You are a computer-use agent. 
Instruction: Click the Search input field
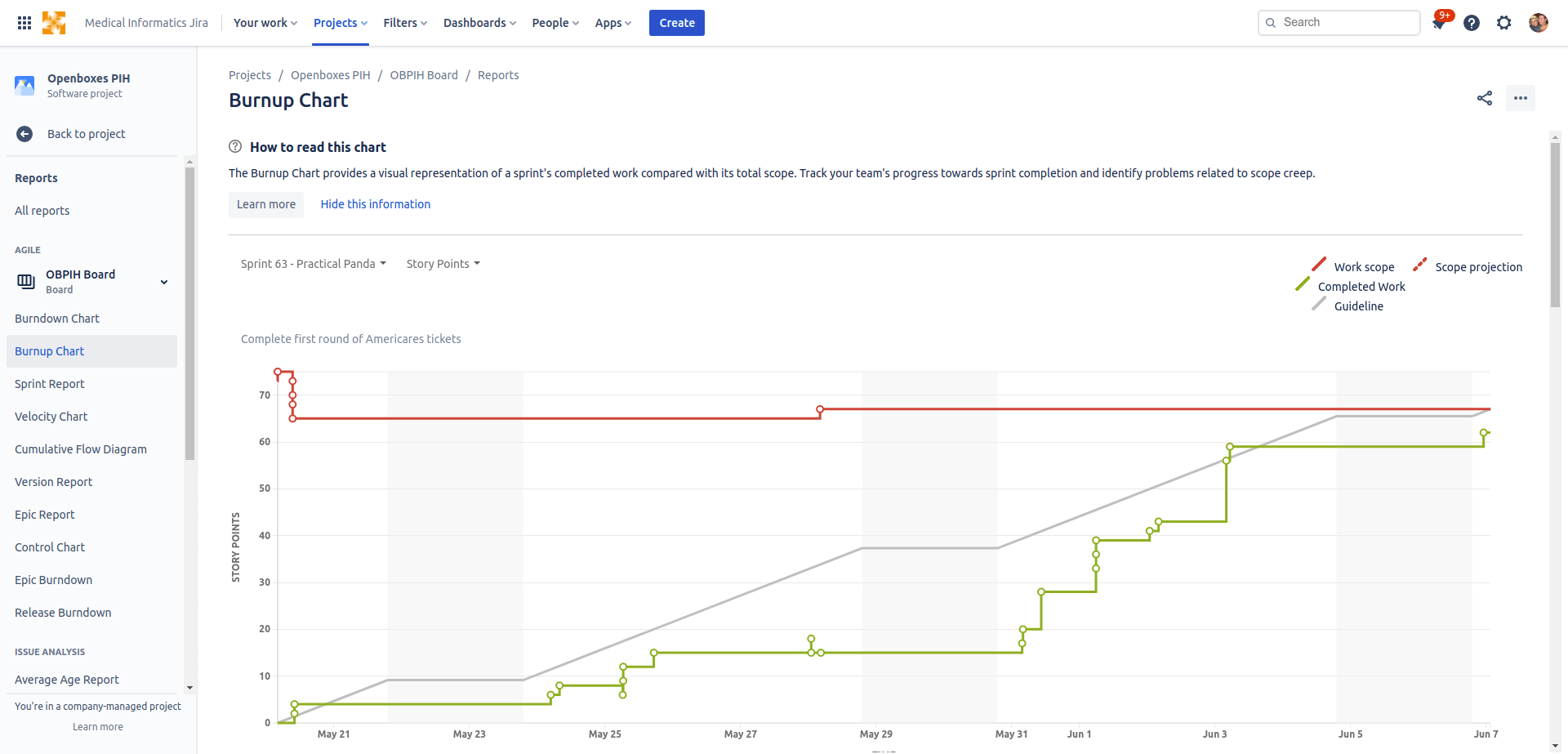1339,23
